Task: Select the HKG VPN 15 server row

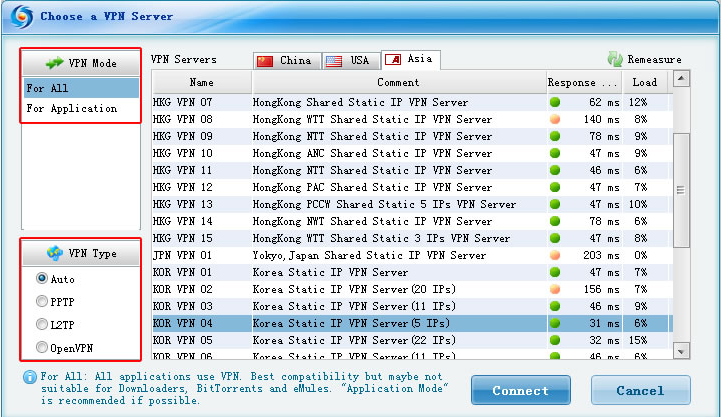Action: 412,238
